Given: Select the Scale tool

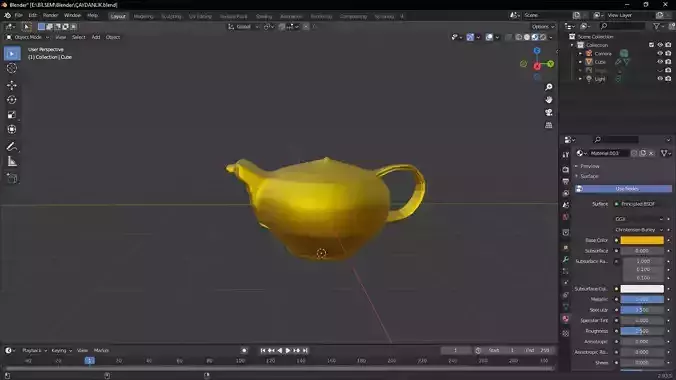Looking at the screenshot, I should click(12, 114).
